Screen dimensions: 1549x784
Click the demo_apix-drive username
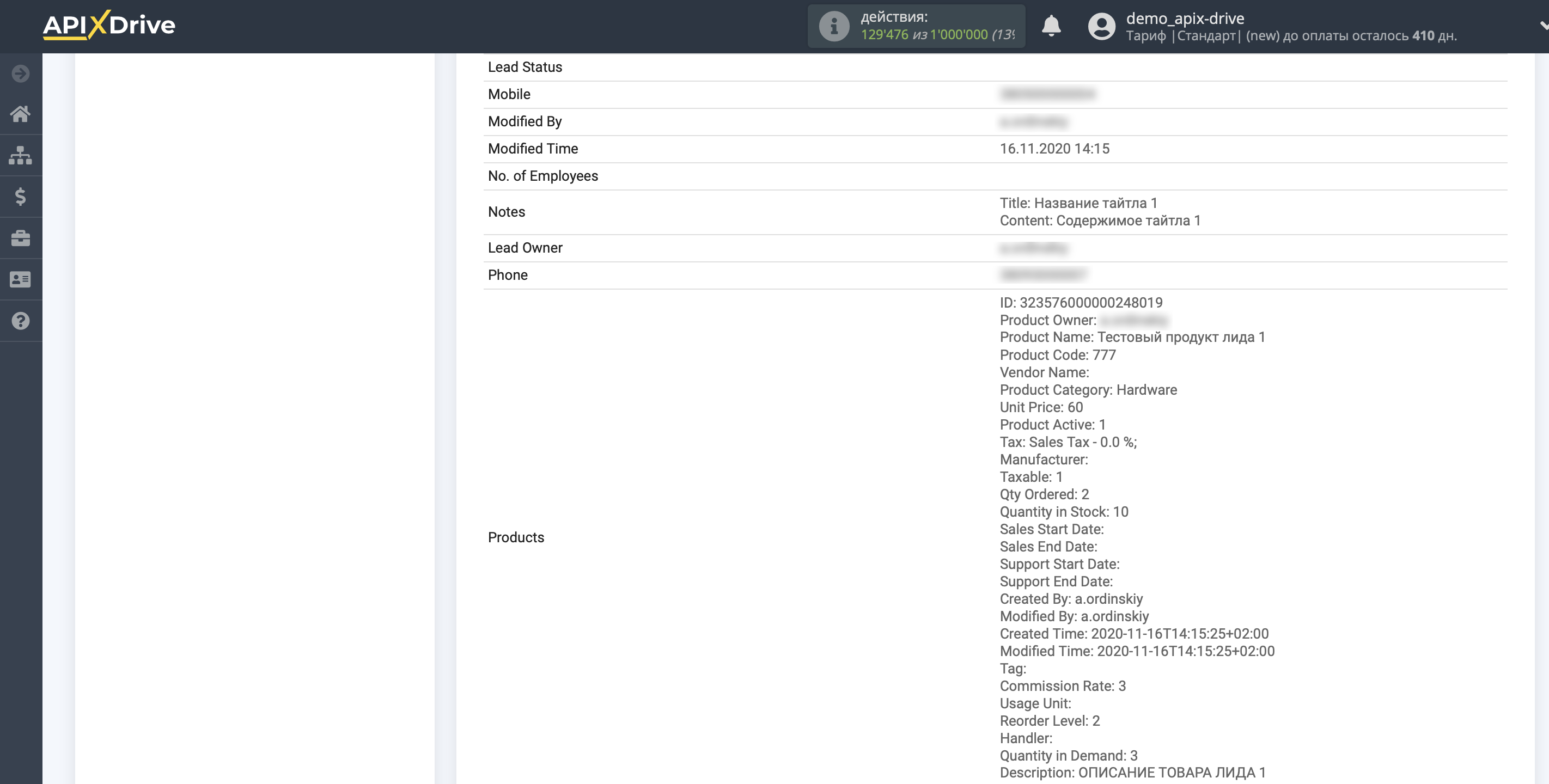1185,18
